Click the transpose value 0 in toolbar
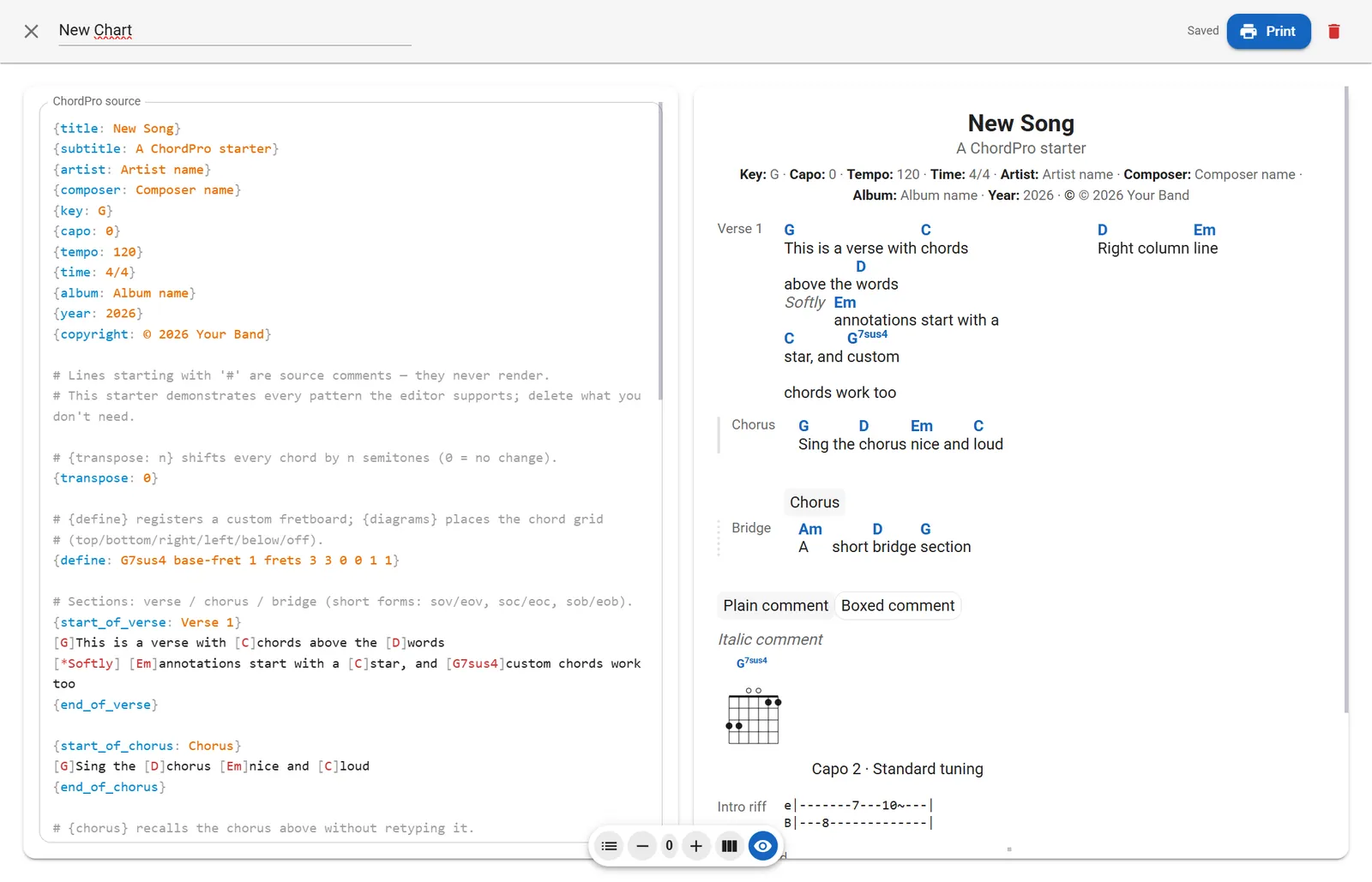Screen dimensions: 1372x882 point(670,846)
